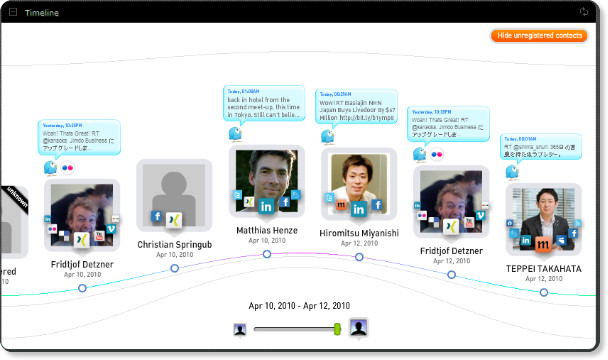Click Twitter bird above Hiromitsu Miyanishi

(x=328, y=137)
